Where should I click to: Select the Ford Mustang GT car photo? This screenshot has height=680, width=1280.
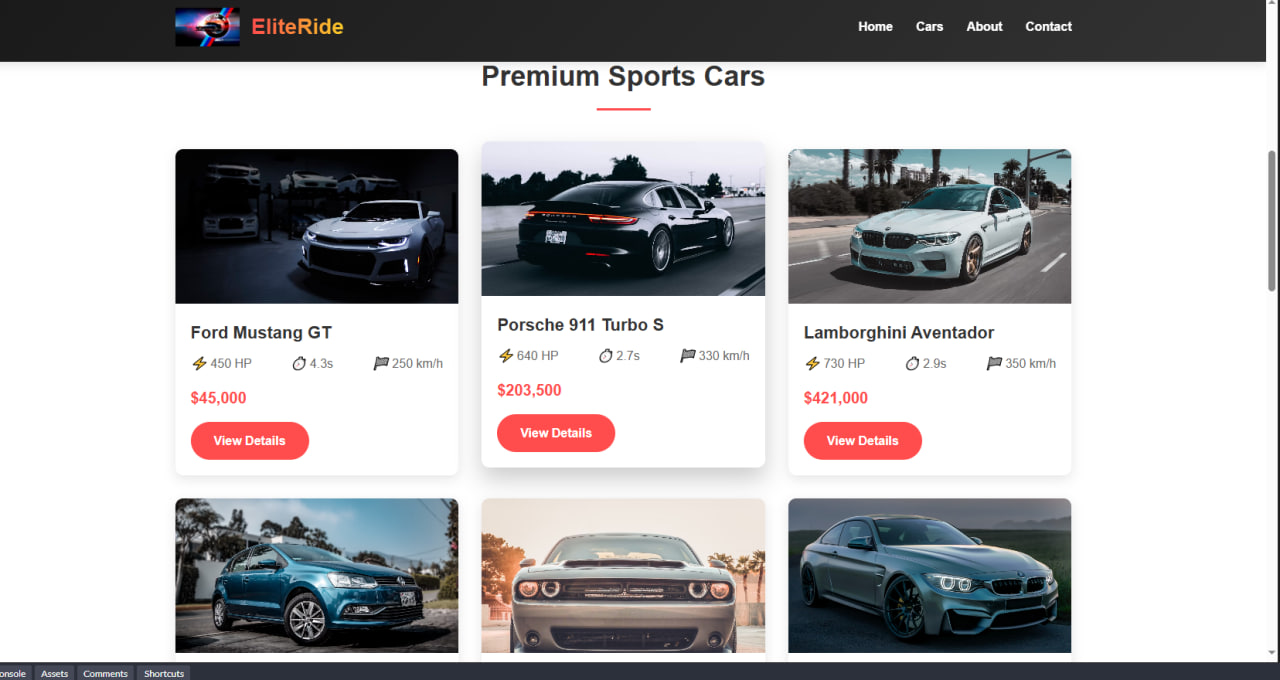[317, 227]
